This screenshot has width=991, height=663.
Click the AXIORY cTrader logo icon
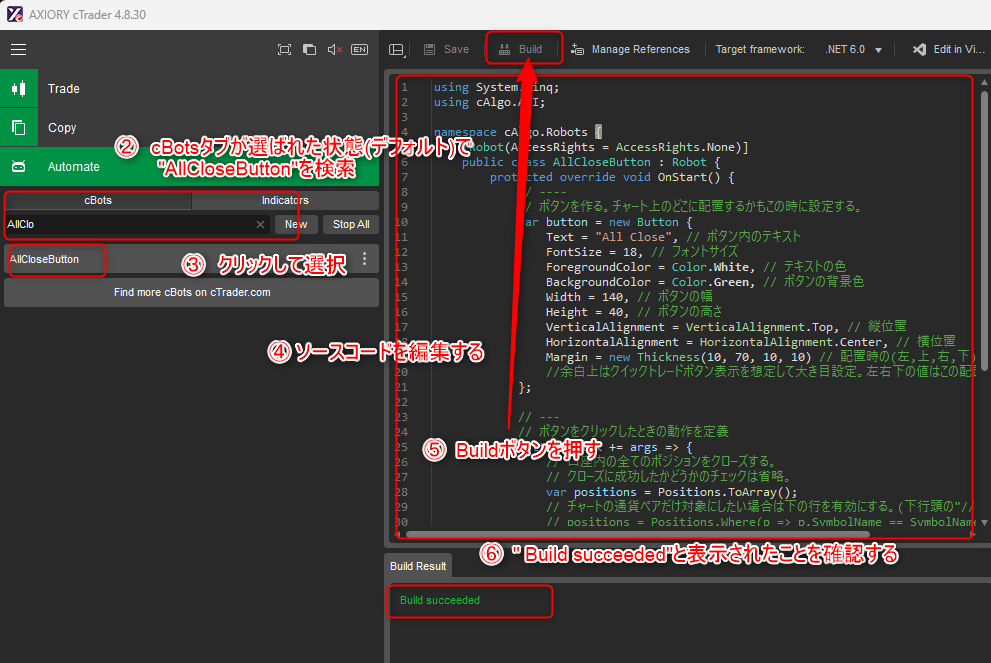pos(15,15)
